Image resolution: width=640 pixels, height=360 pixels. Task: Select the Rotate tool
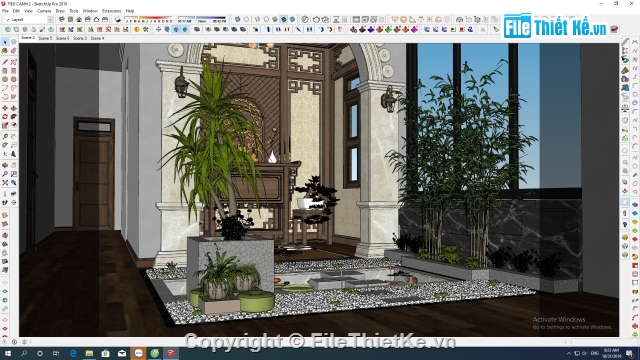coord(5,117)
